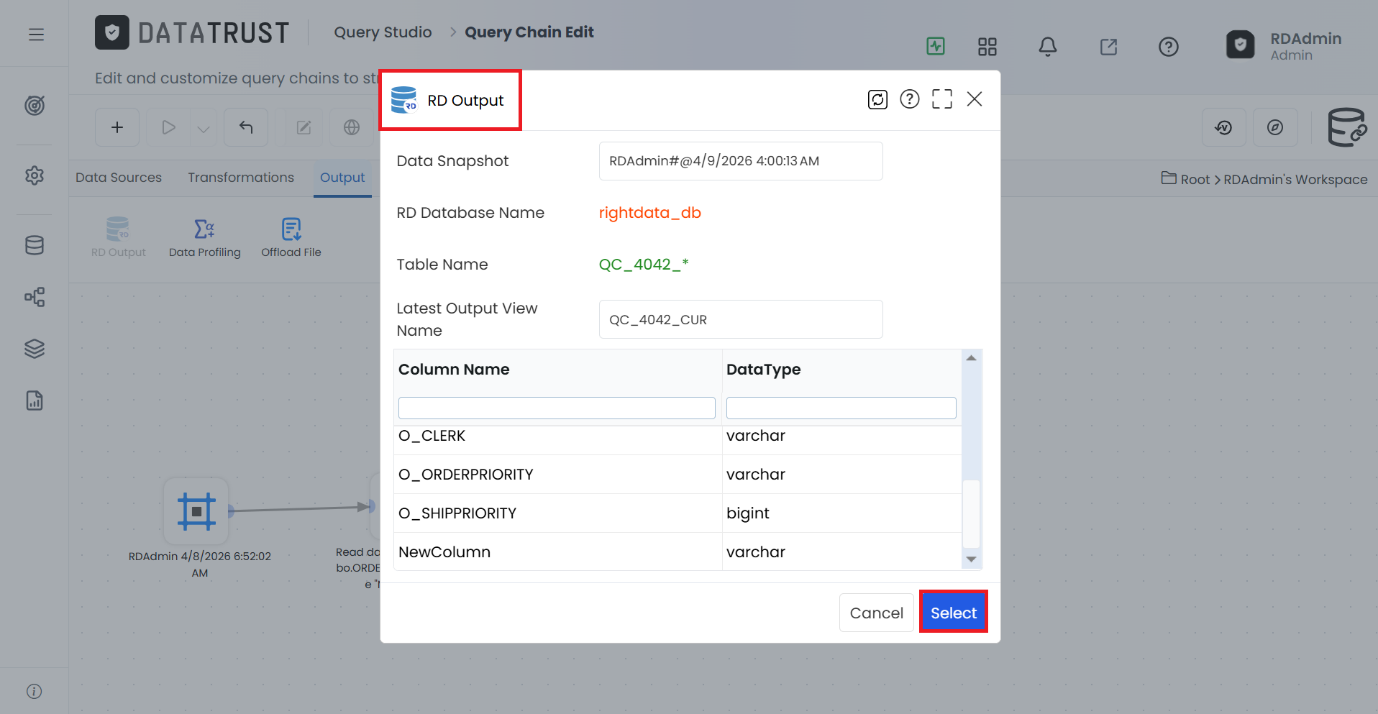
Task: Open the RDAdmin user profile
Action: pyautogui.click(x=1284, y=45)
